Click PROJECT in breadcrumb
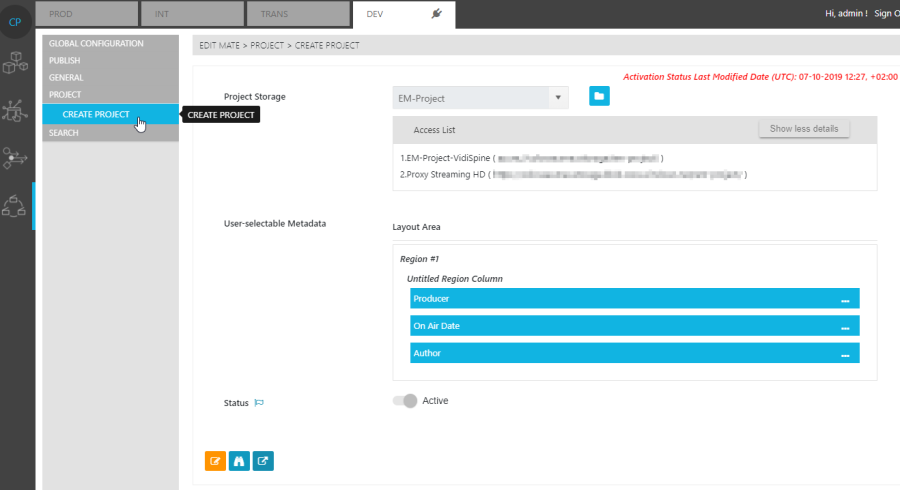Image resolution: width=900 pixels, height=490 pixels. 267,45
